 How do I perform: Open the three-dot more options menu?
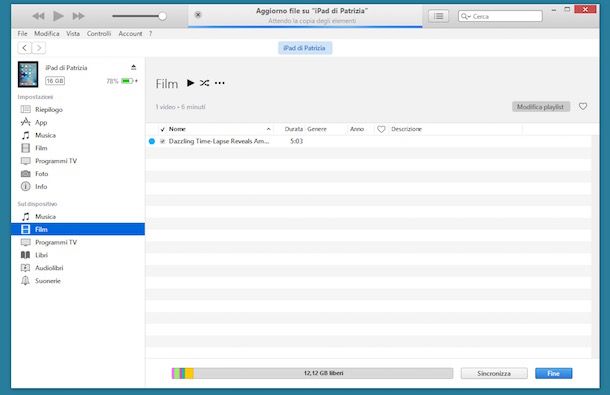coord(219,83)
